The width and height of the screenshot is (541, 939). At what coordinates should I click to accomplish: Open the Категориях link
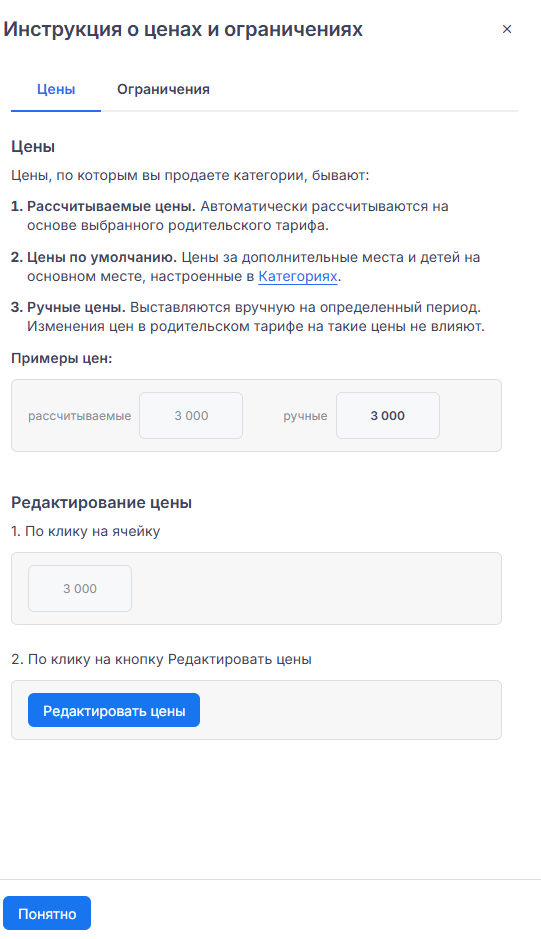click(x=298, y=276)
